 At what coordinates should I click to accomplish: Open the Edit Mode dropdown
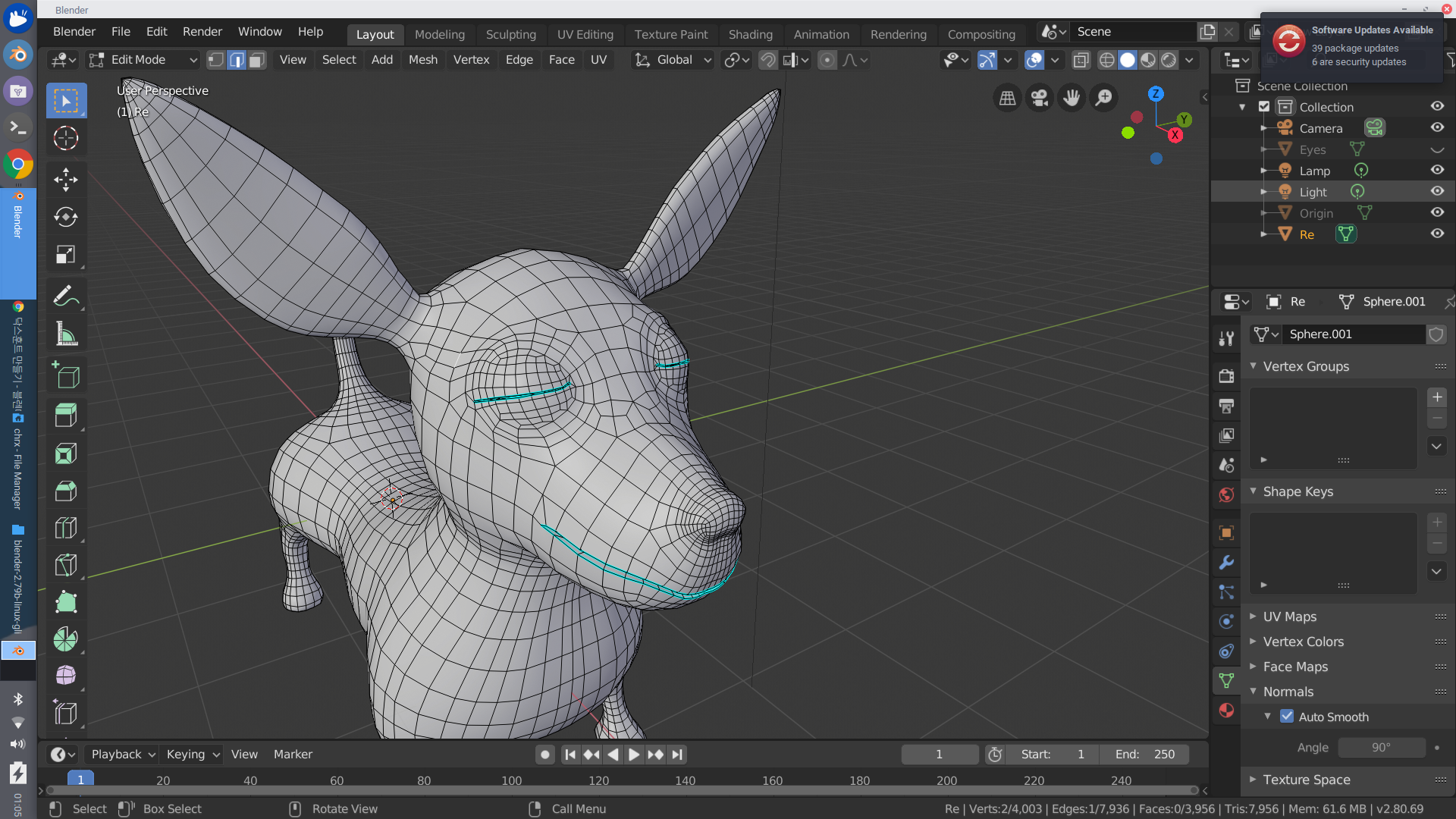pyautogui.click(x=143, y=60)
